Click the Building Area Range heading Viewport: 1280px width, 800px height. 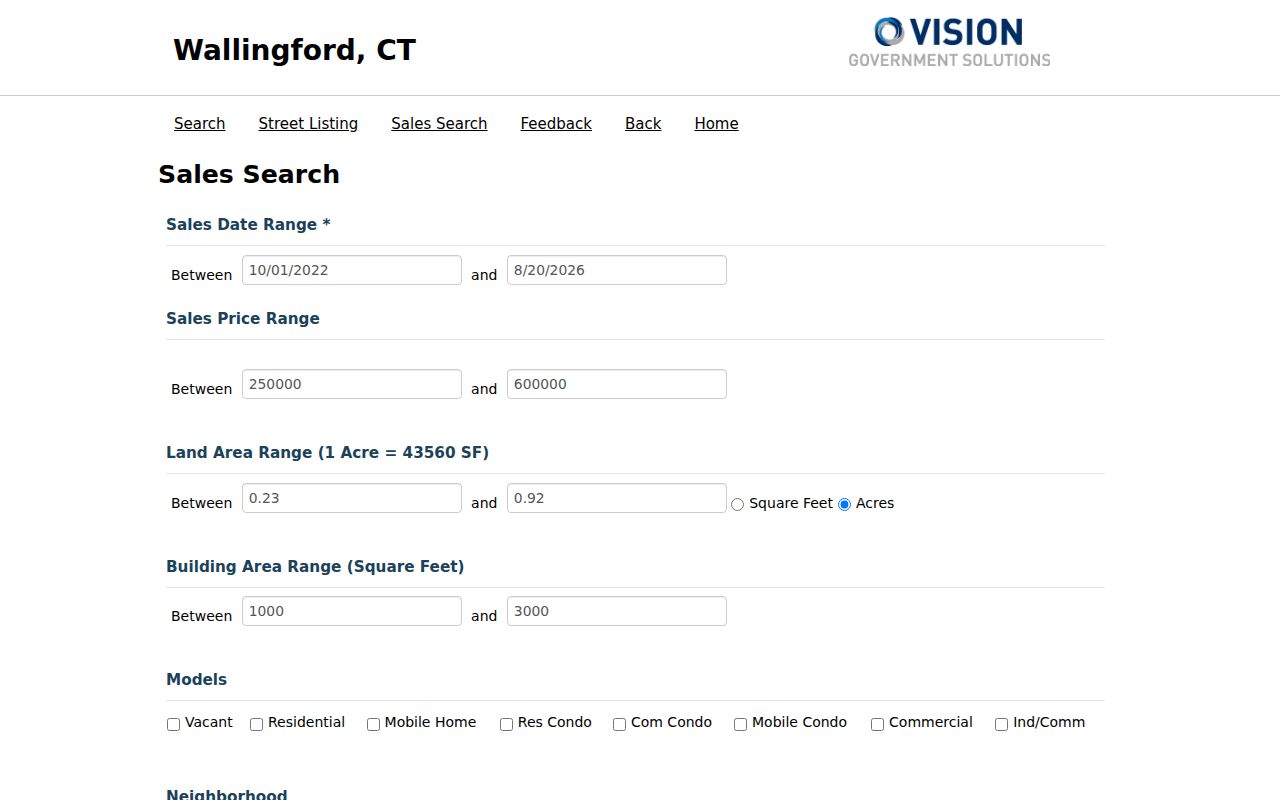[315, 567]
